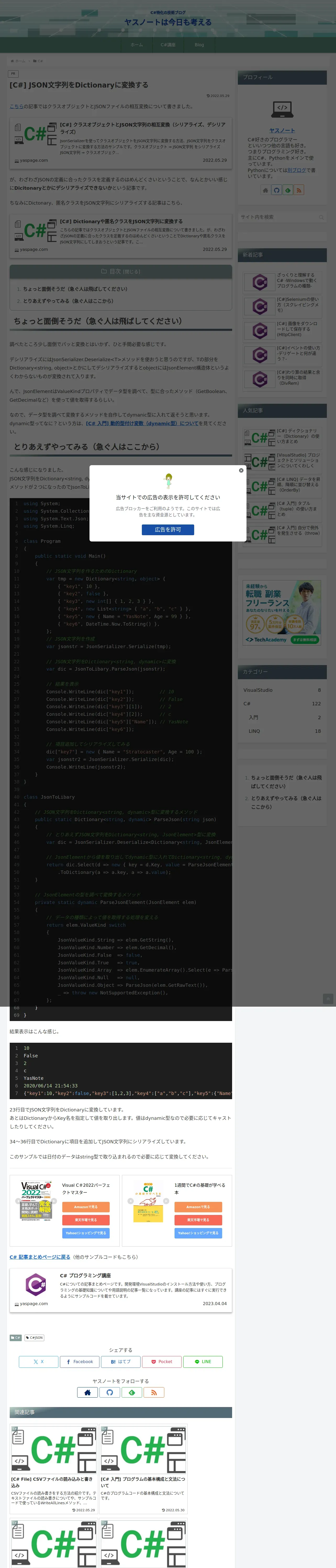Click the Feedly icon in profile box
The height and width of the screenshot is (1568, 336).
pos(288,191)
